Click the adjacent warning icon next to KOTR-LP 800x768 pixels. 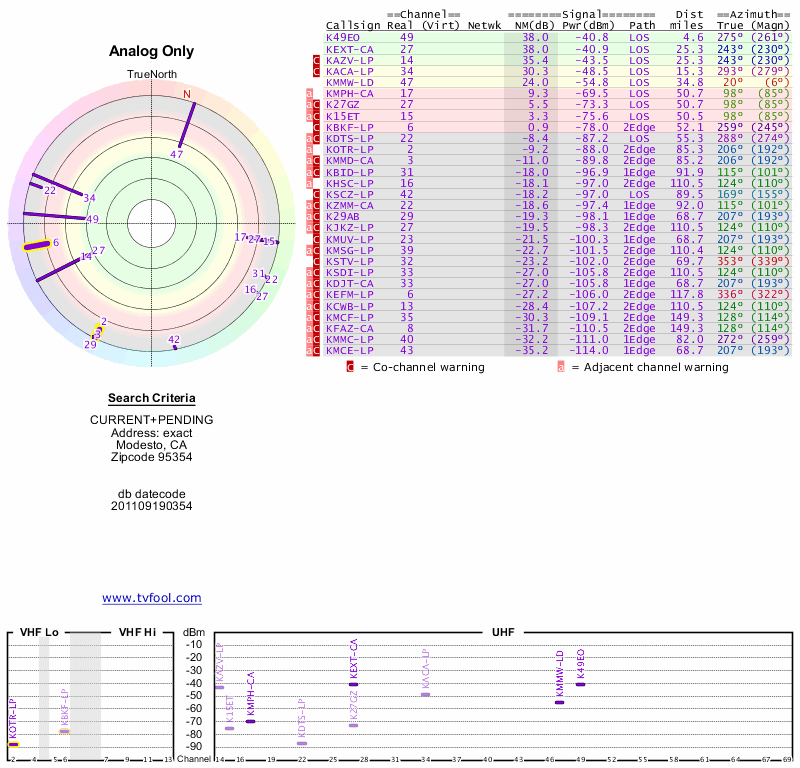310,149
